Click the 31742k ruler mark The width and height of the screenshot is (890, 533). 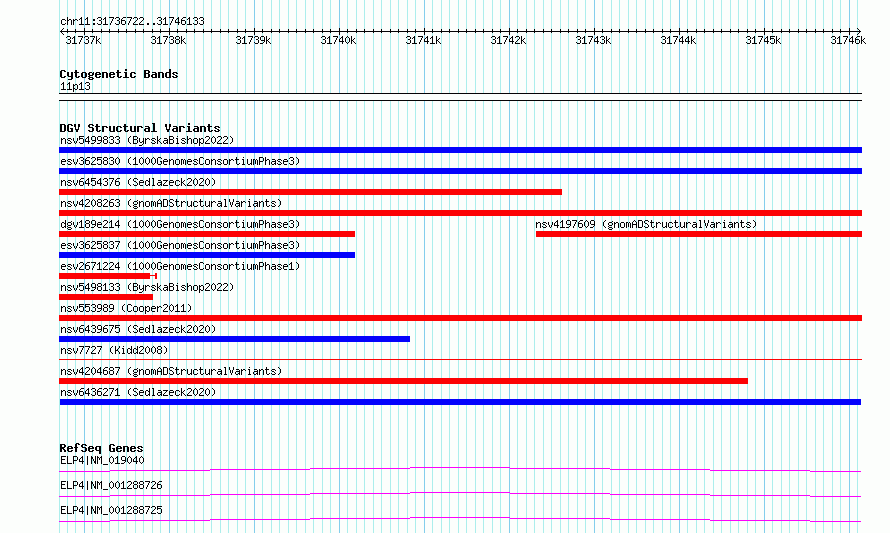[508, 40]
